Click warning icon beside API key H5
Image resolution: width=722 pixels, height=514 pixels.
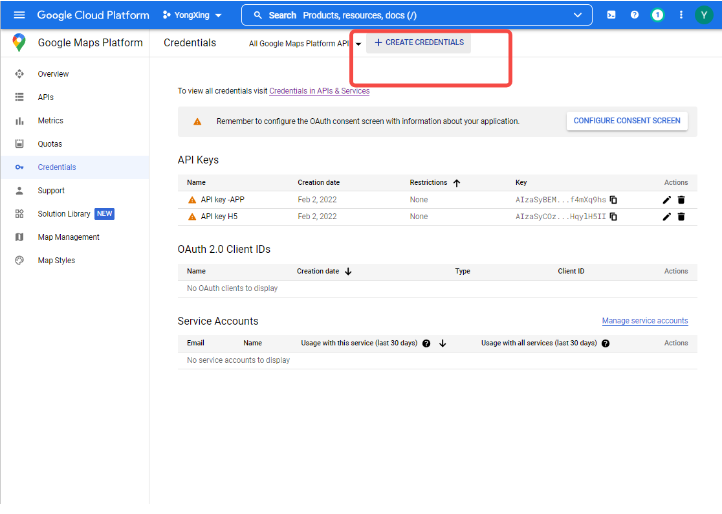[192, 216]
